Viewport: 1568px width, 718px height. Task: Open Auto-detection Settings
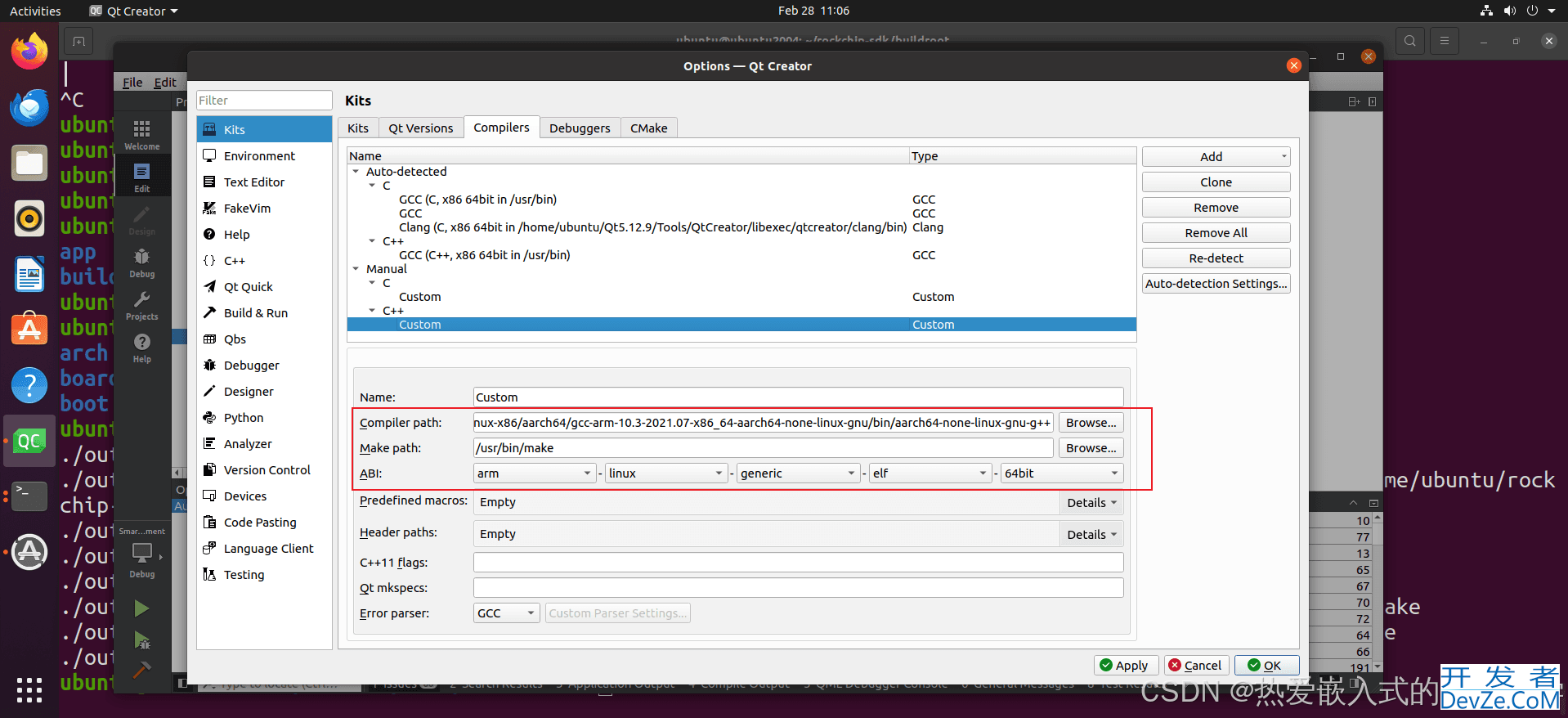click(x=1216, y=284)
